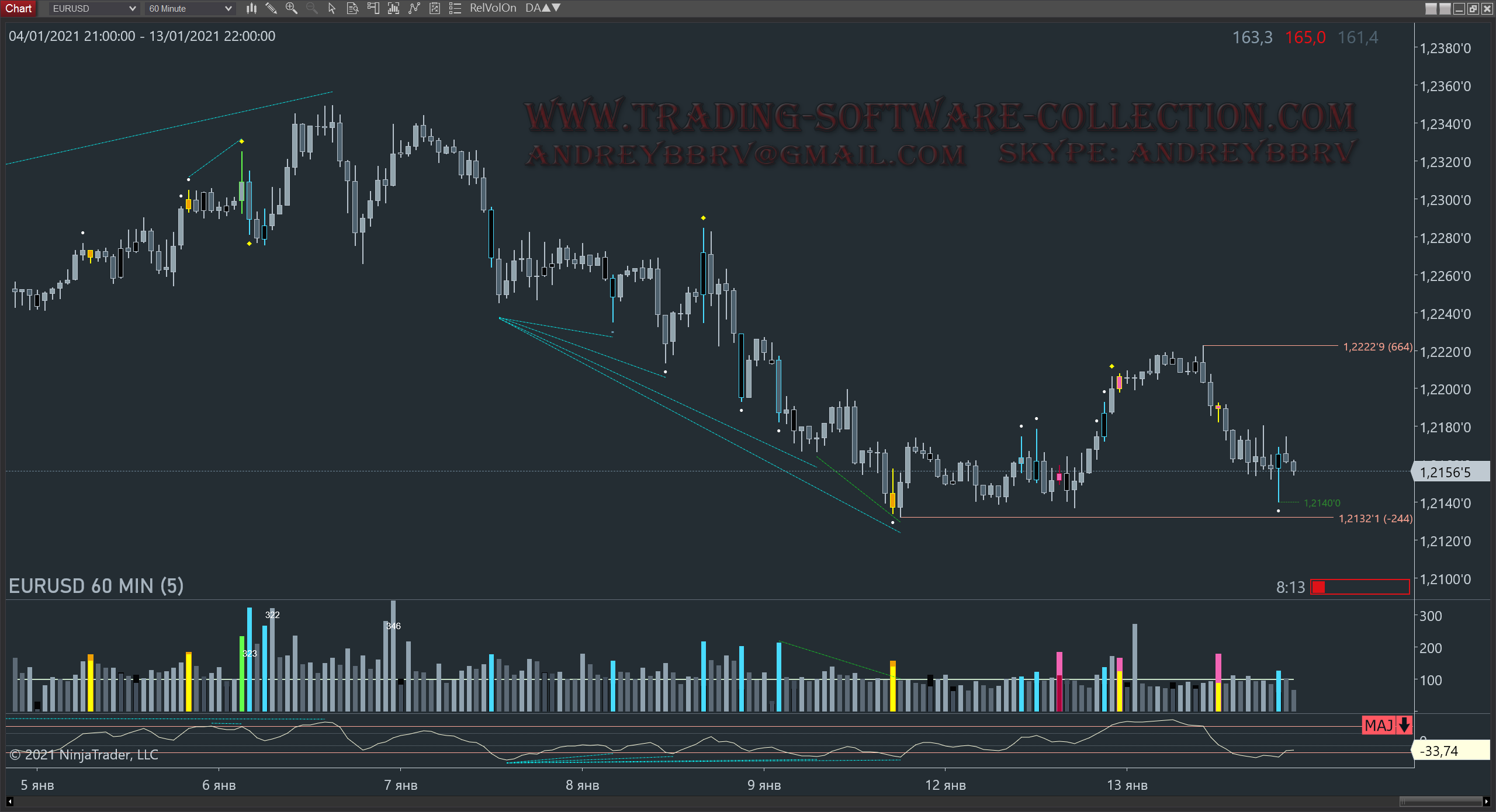Expand the EURUSD instrument dropdown
This screenshot has height=812, width=1496.
pos(132,9)
